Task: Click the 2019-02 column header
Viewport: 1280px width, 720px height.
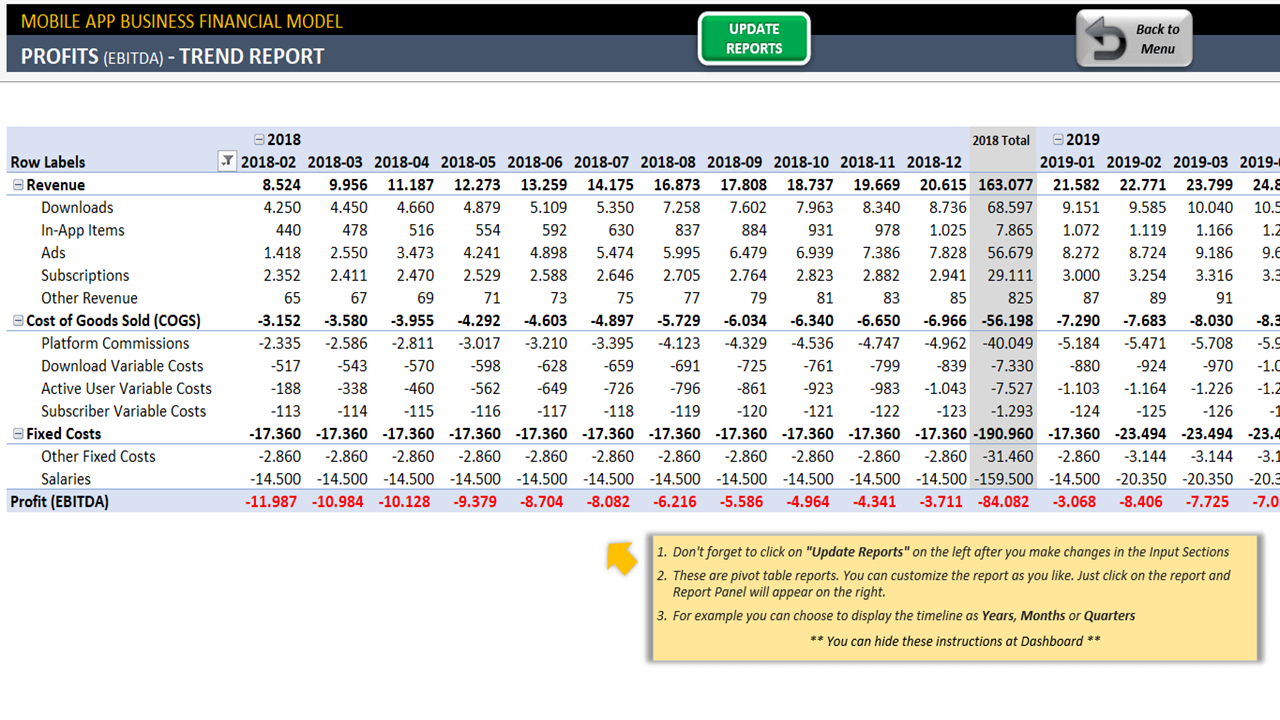Action: (x=1134, y=162)
